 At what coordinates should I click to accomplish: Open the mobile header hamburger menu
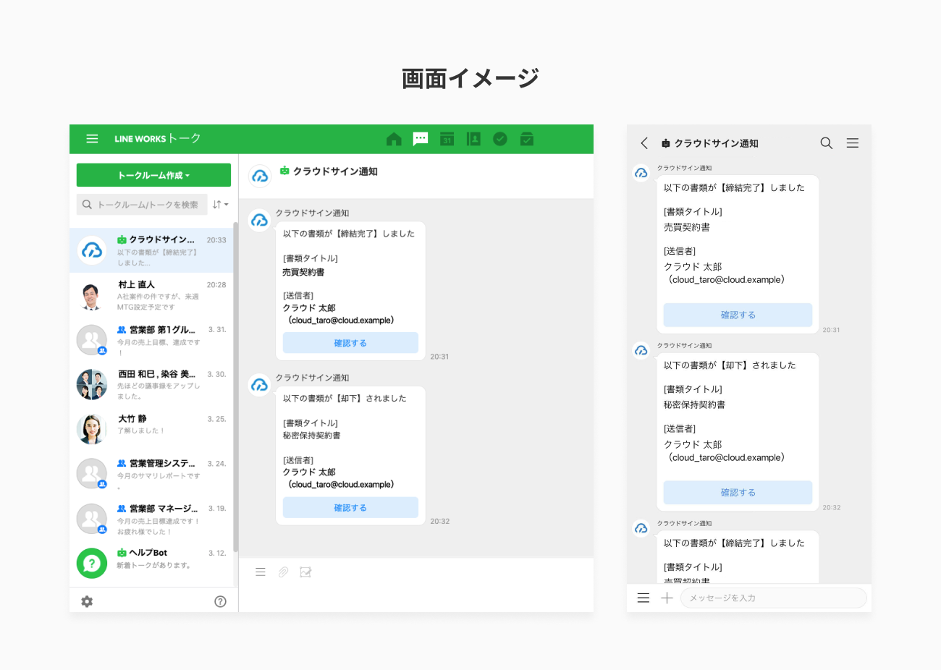tap(852, 143)
